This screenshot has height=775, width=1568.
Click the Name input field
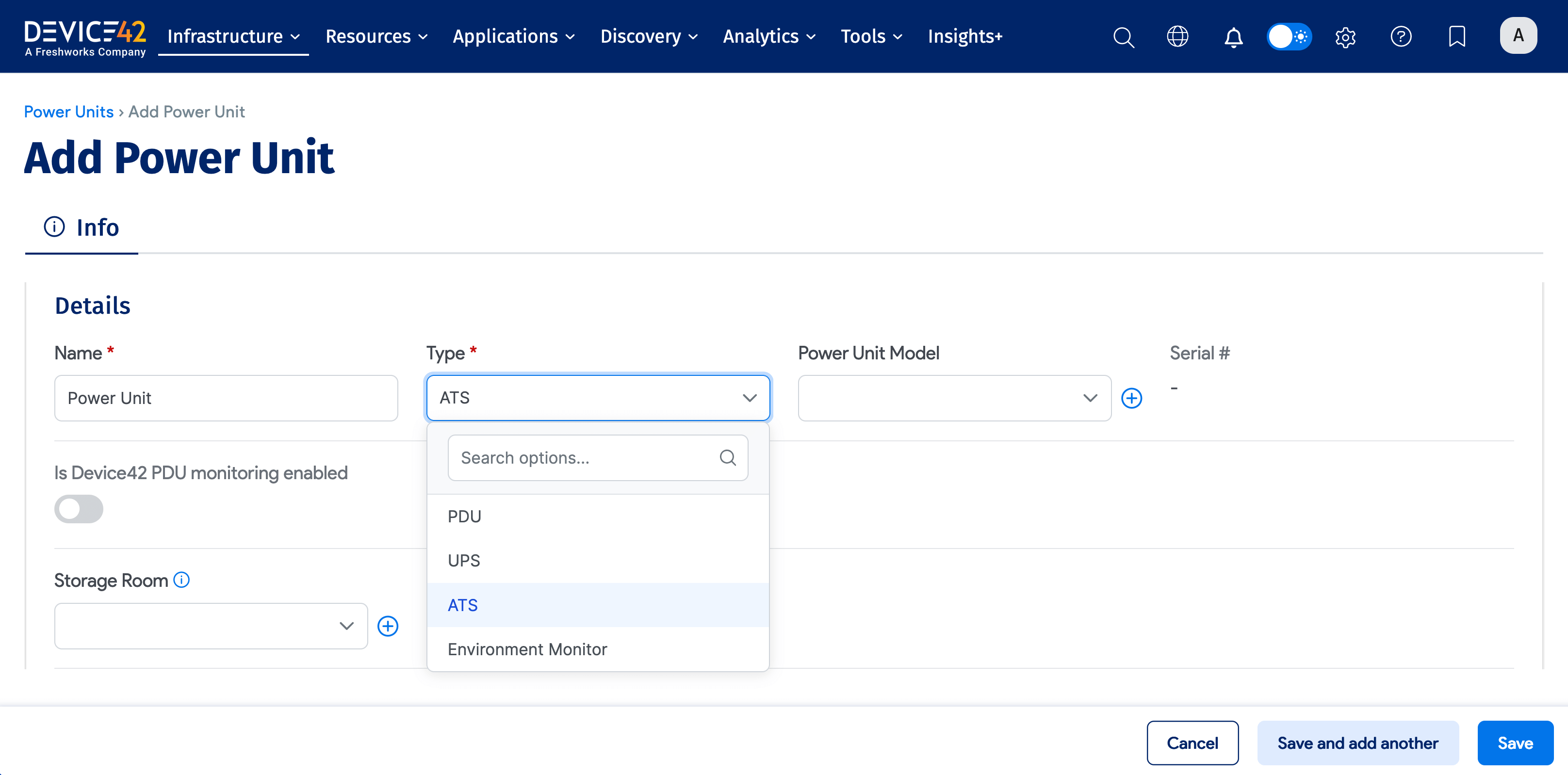coord(226,398)
